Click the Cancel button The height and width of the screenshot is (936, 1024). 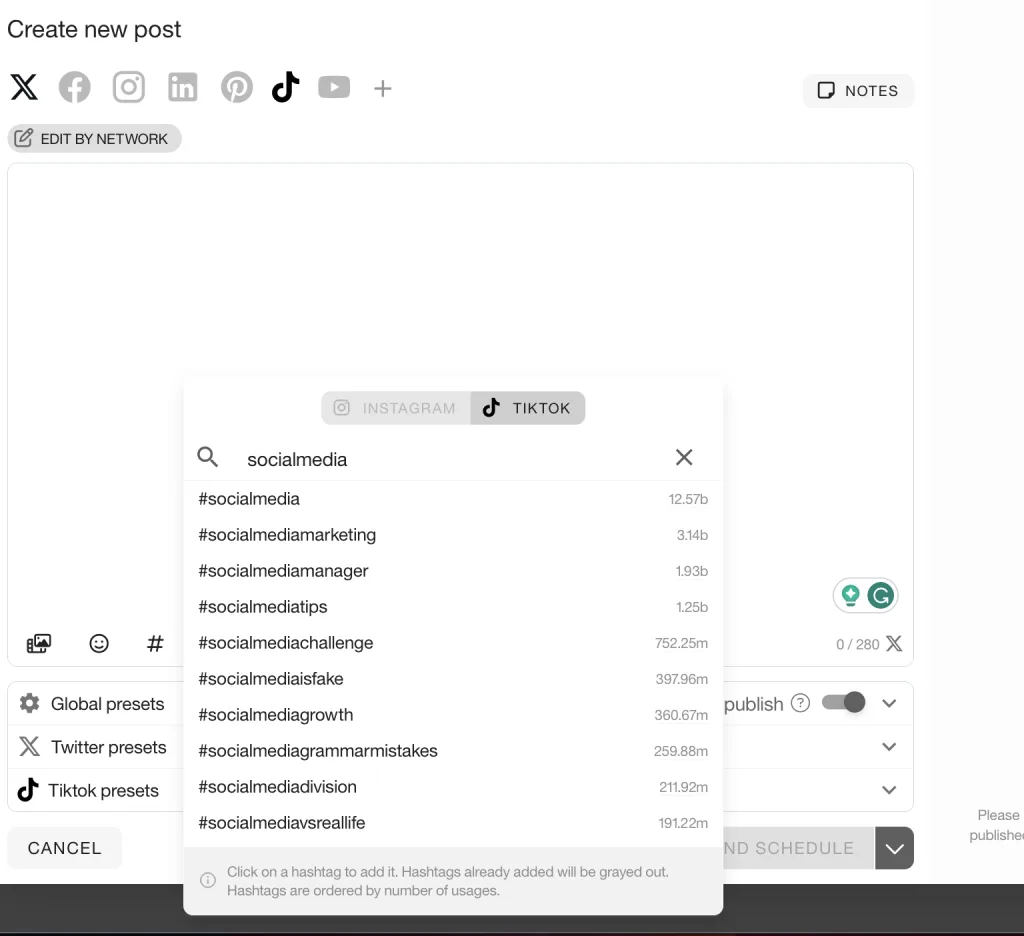[65, 848]
